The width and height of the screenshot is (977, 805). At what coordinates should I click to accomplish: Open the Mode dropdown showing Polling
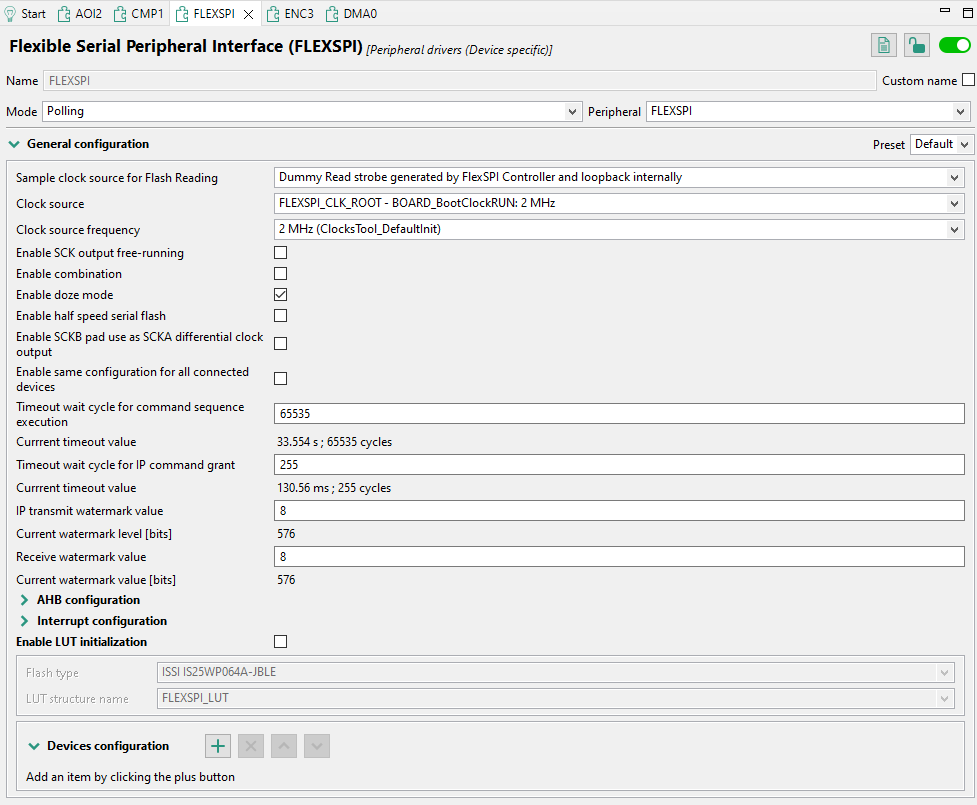click(310, 112)
